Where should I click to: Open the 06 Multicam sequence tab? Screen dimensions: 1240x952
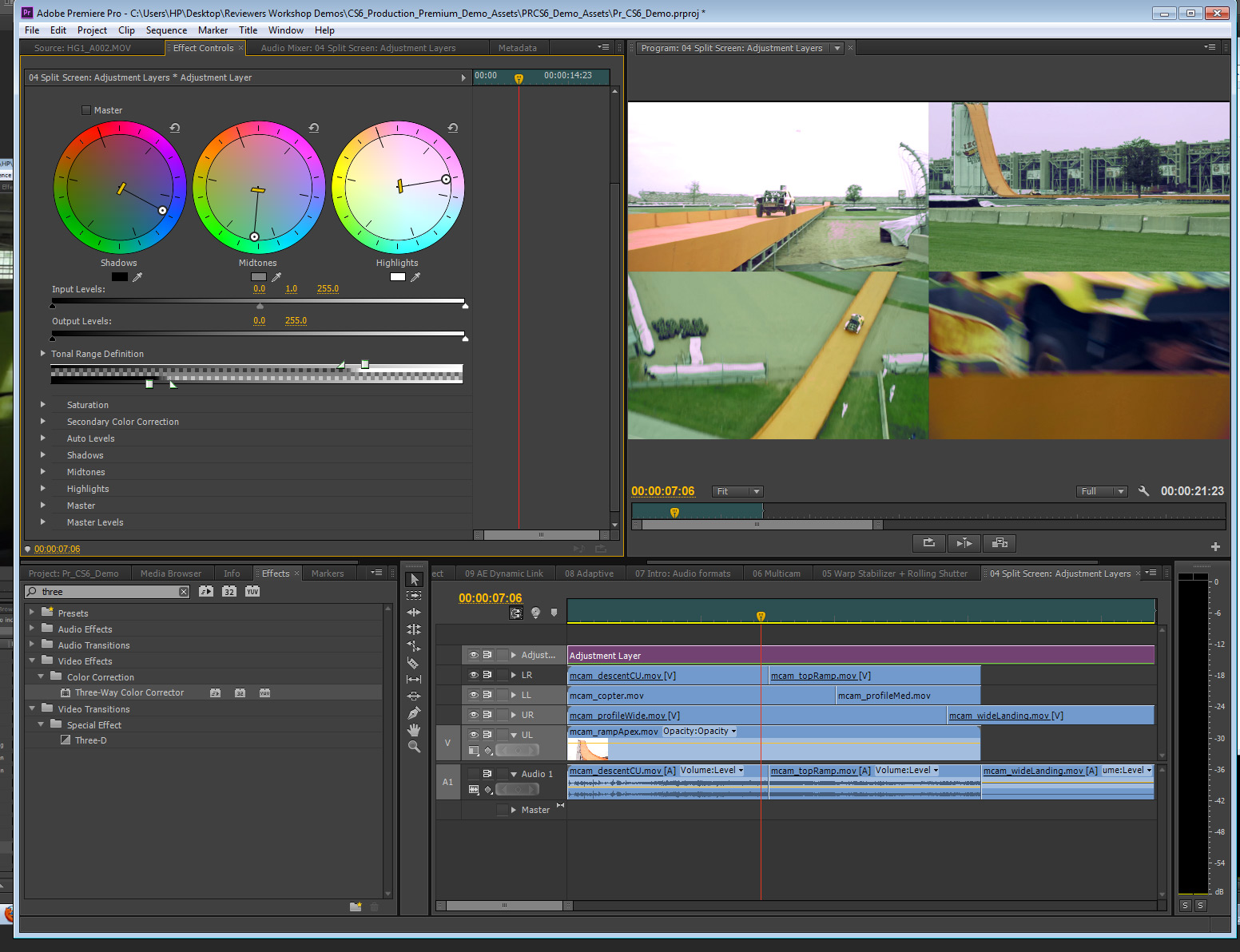coord(777,573)
